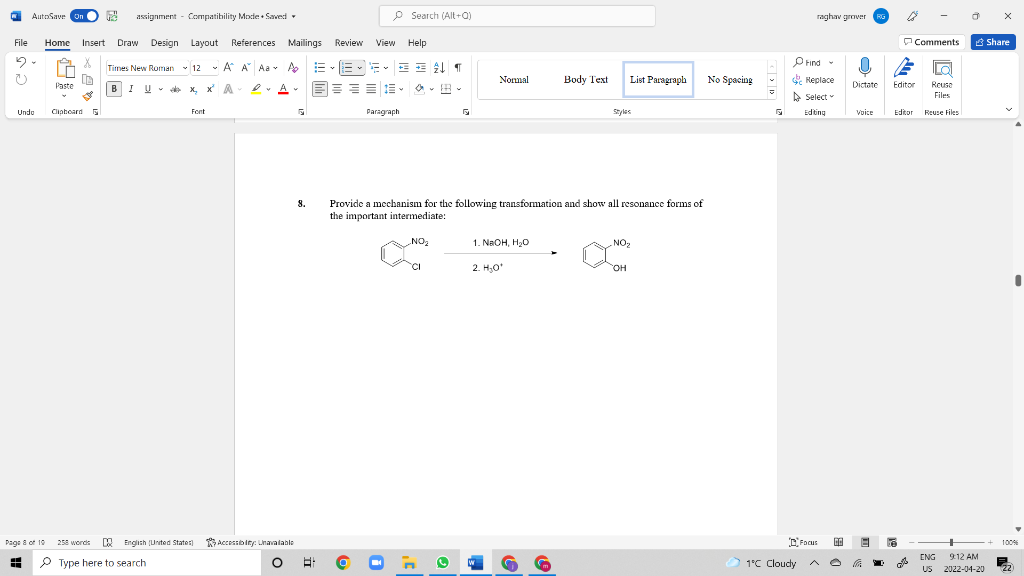Screen dimensions: 1024x576
Task: Open the References ribbon tab
Action: (252, 42)
